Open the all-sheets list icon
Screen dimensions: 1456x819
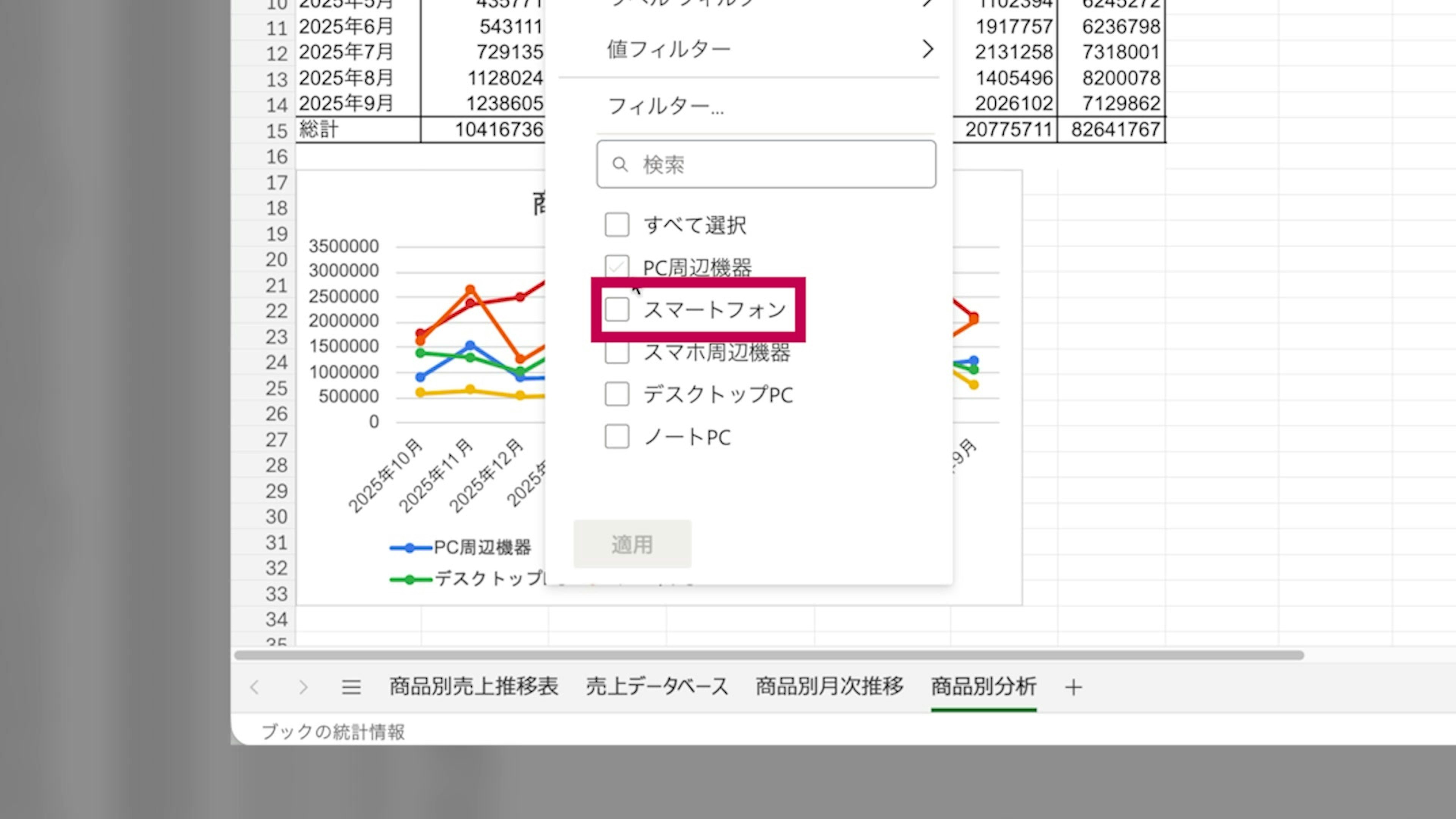351,687
